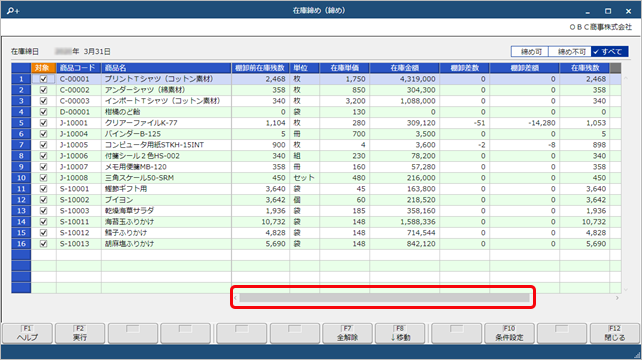Click the -51 difference count cell
Screen dimensions: 642x360
pyautogui.click(x=464, y=123)
